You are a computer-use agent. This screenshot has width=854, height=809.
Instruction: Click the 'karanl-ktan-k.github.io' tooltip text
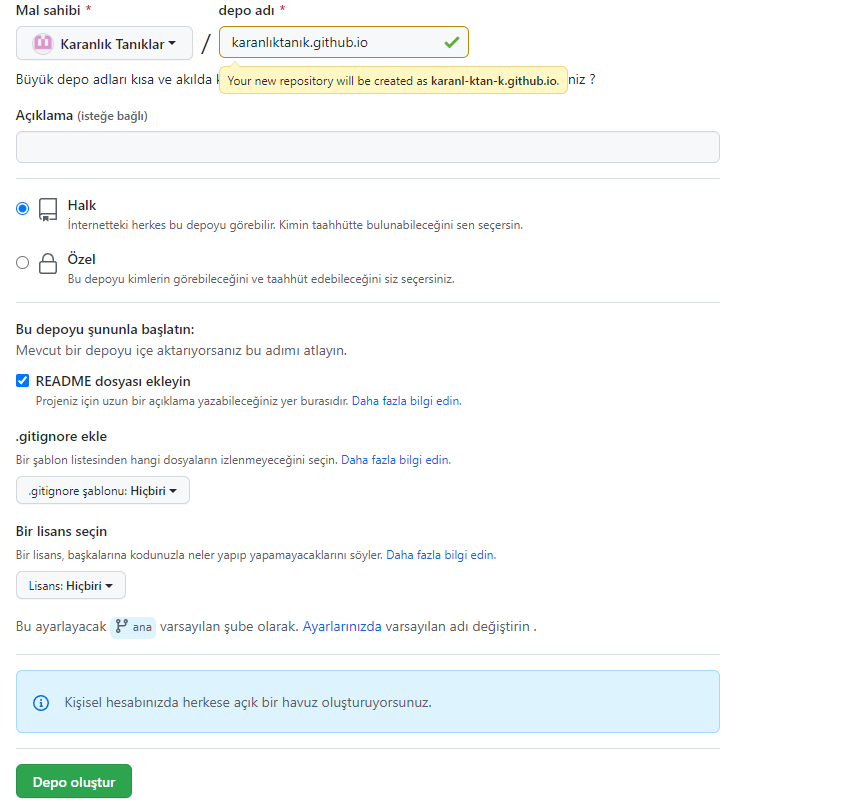(x=495, y=81)
